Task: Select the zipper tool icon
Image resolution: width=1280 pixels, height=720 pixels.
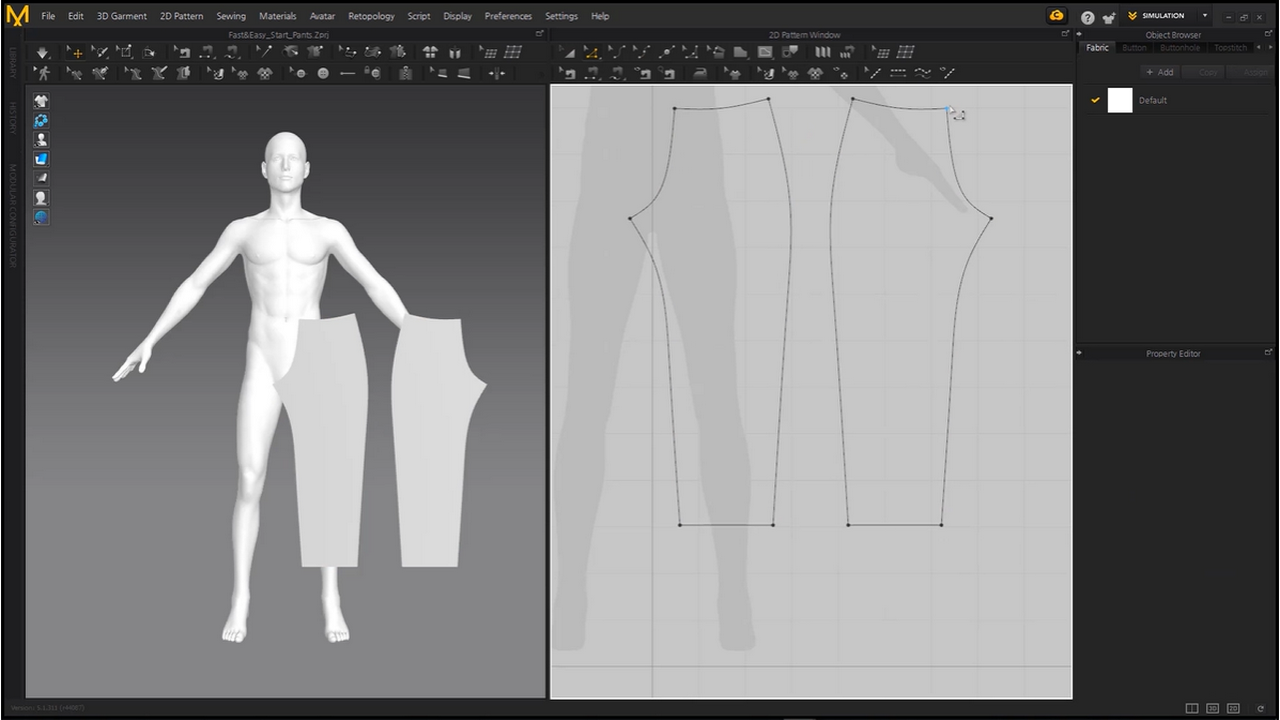Action: pos(405,73)
